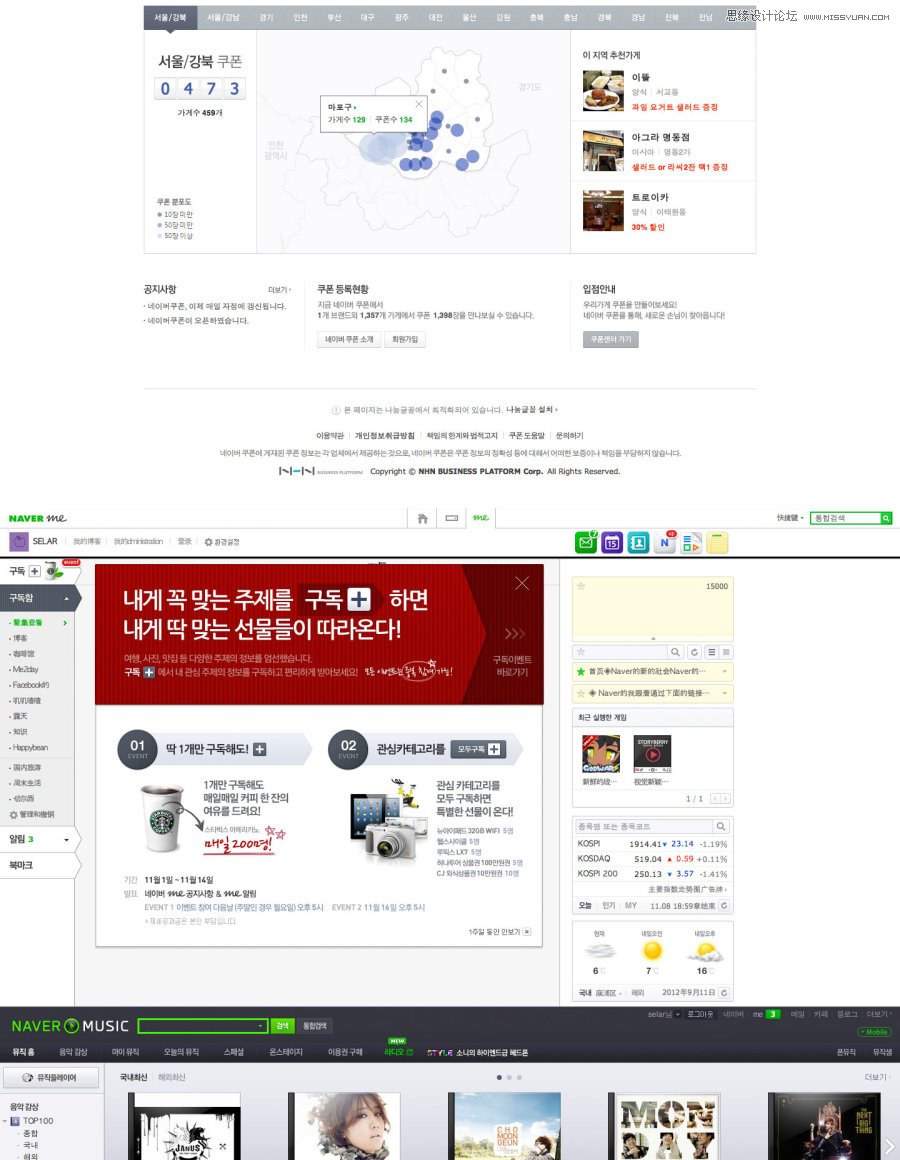The width and height of the screenshot is (900, 1160).
Task: Open the Godwars game thumbnail
Action: tap(600, 755)
